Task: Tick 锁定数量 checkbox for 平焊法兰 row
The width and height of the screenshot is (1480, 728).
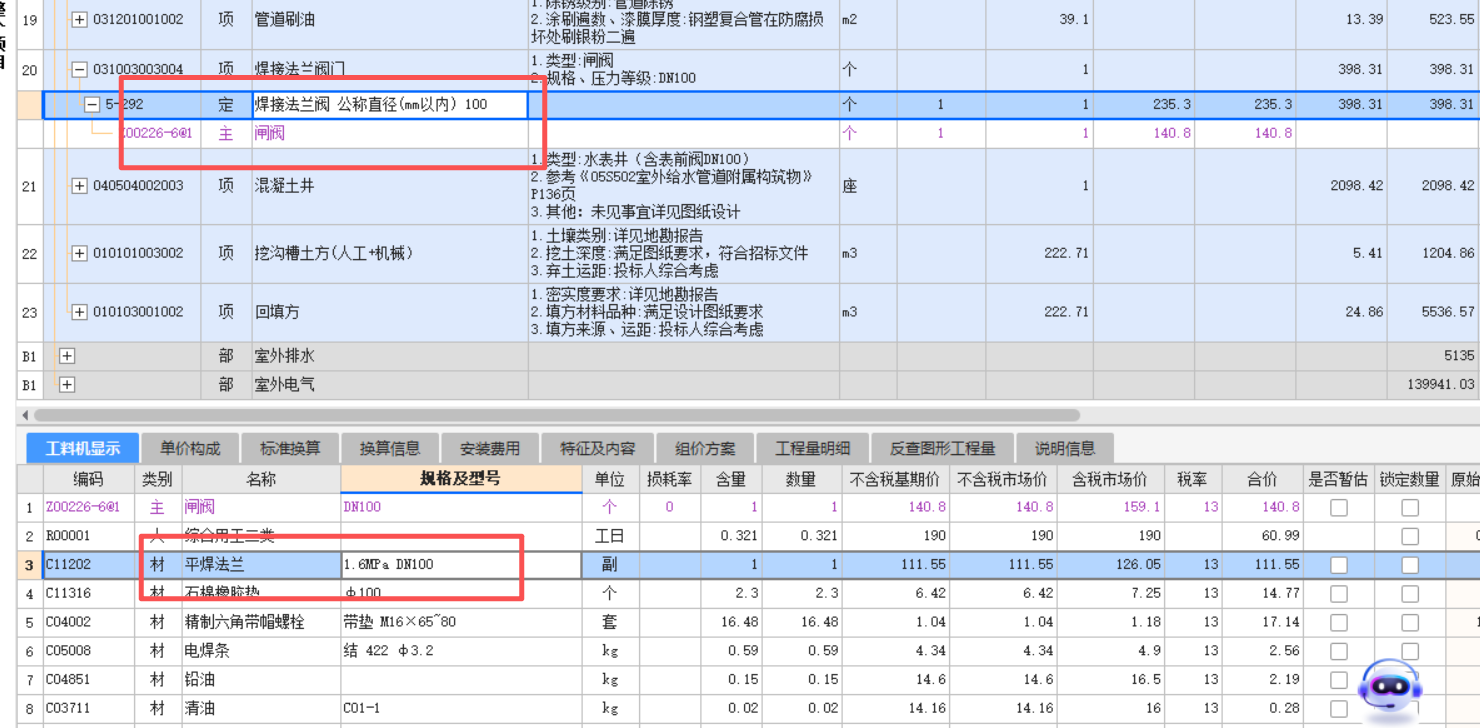Action: tap(1410, 565)
